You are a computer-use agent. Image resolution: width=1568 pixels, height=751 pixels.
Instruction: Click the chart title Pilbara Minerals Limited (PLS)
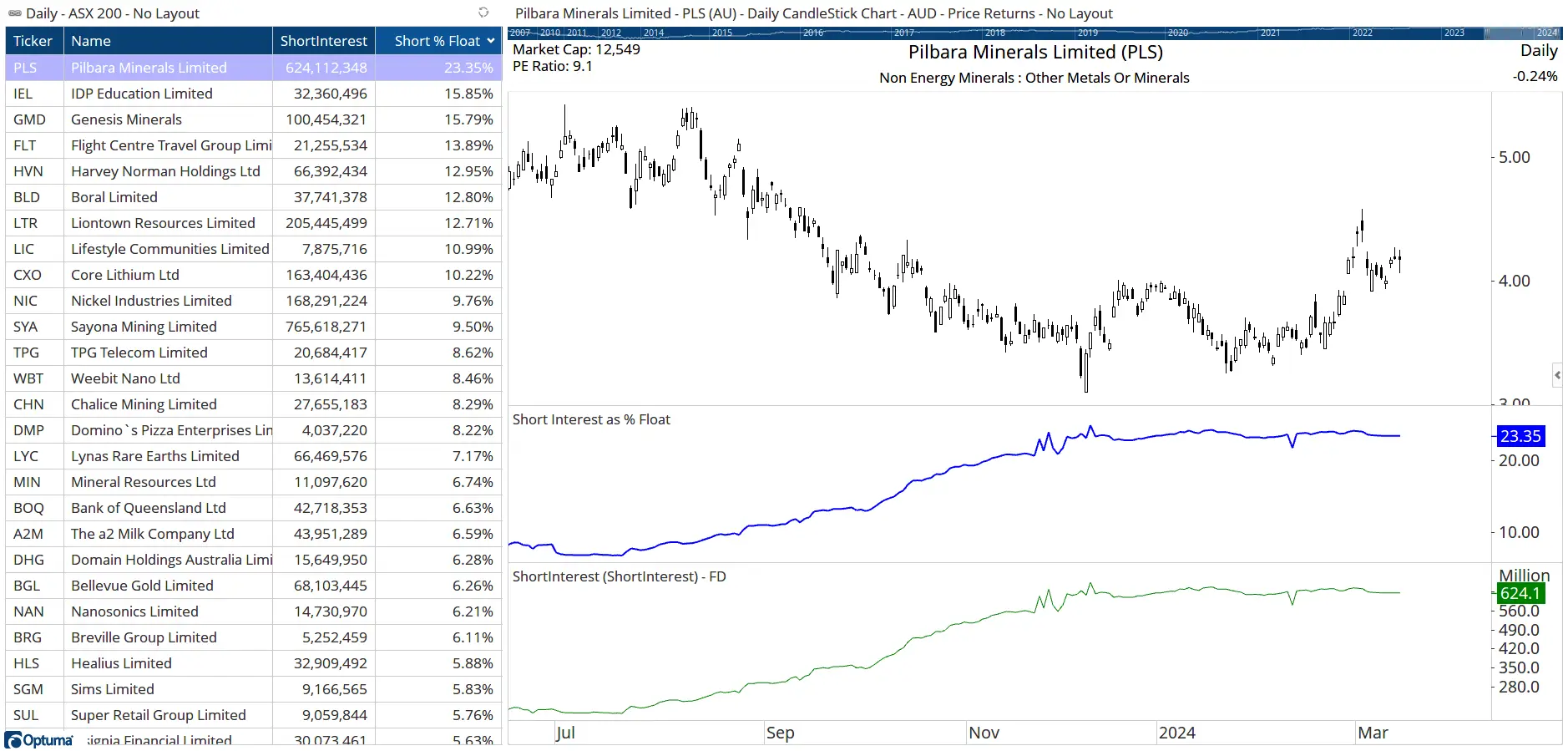[1035, 52]
